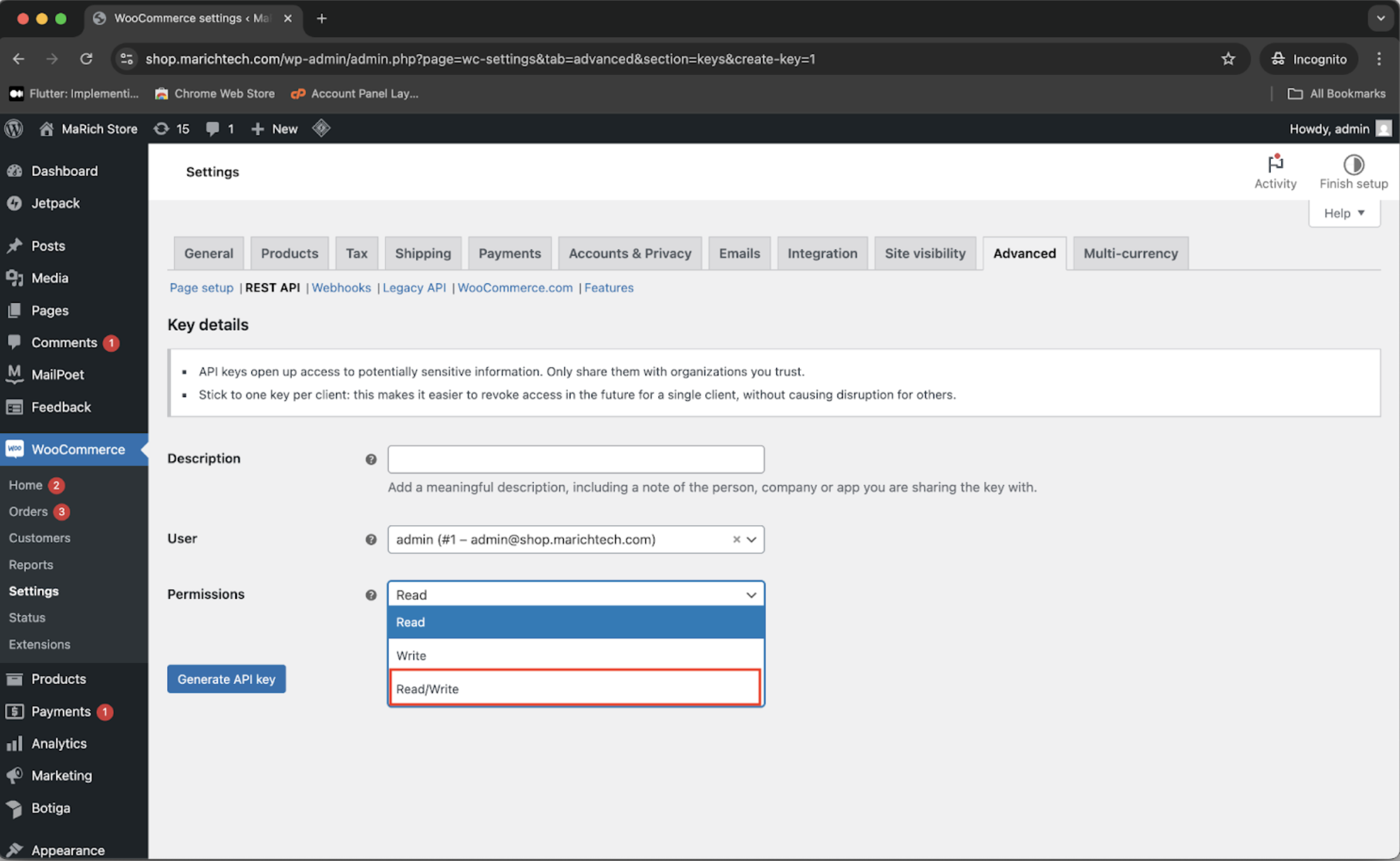Click the Jetpack sidebar icon
The image size is (1400, 861).
click(15, 203)
